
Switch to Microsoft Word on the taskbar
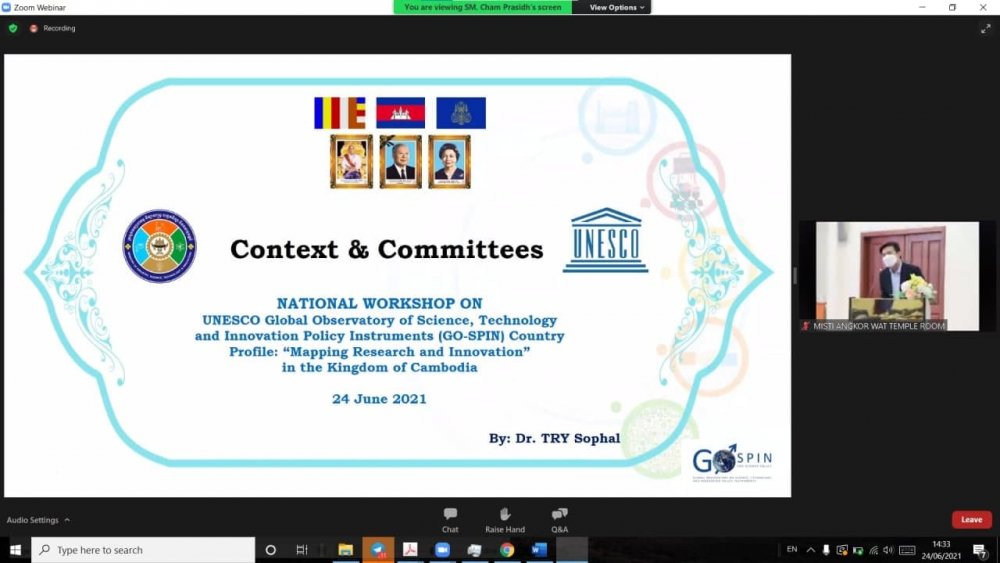click(539, 550)
